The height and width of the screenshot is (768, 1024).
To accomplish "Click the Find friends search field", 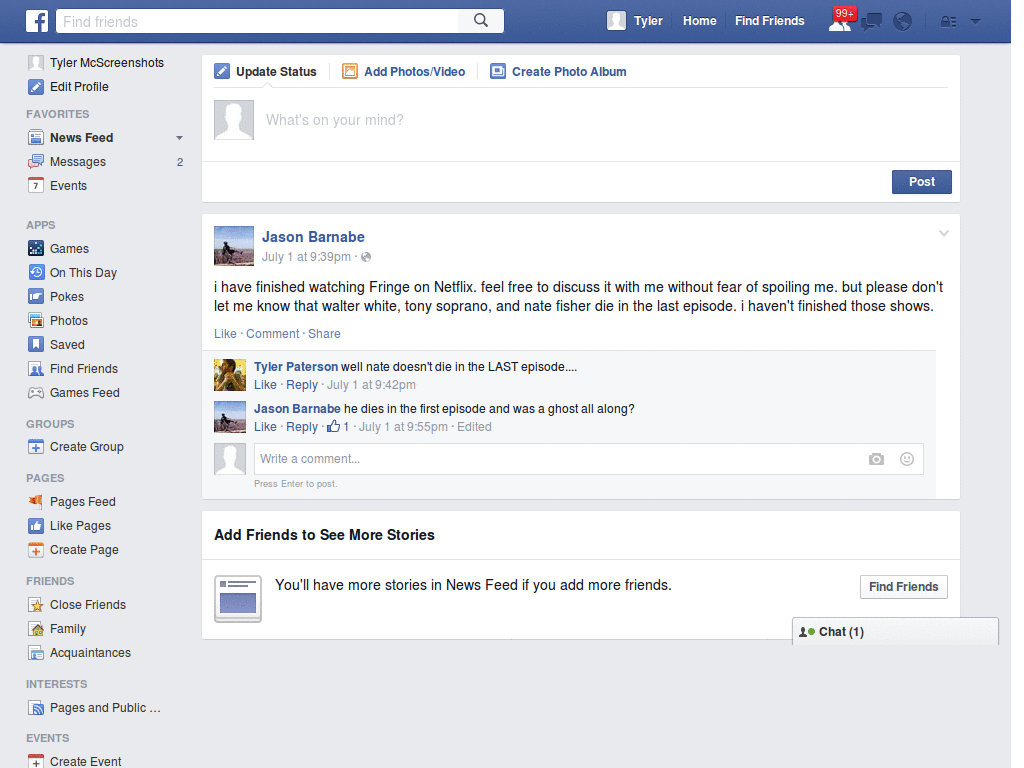I will click(257, 22).
